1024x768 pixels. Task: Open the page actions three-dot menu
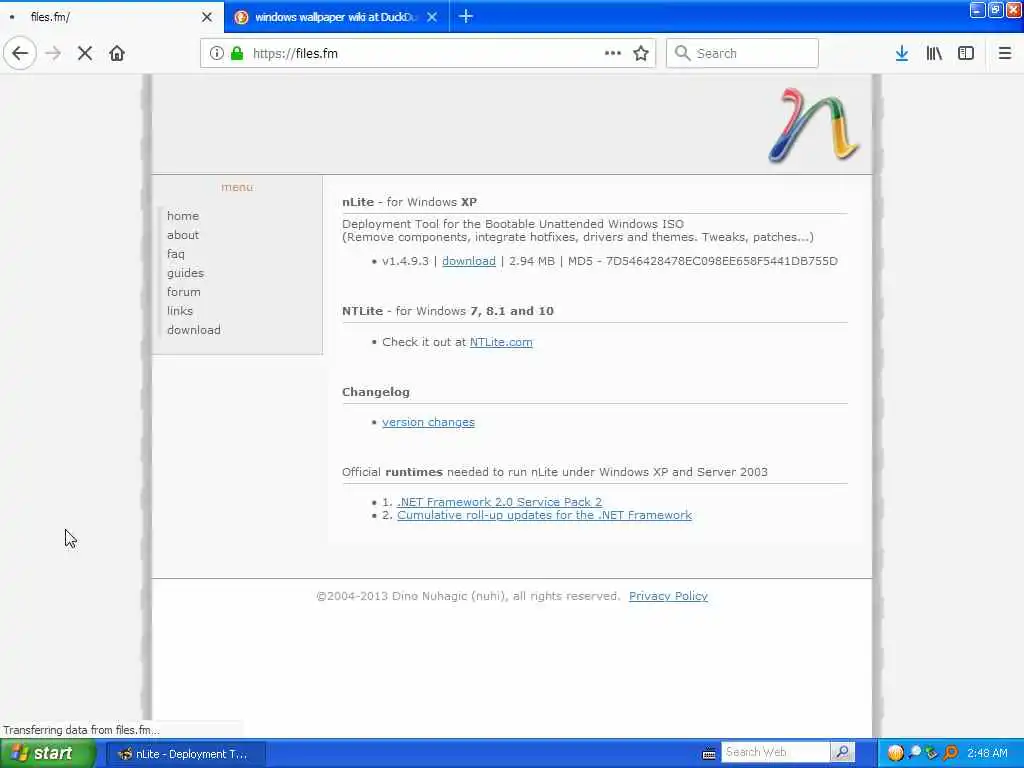click(x=613, y=54)
